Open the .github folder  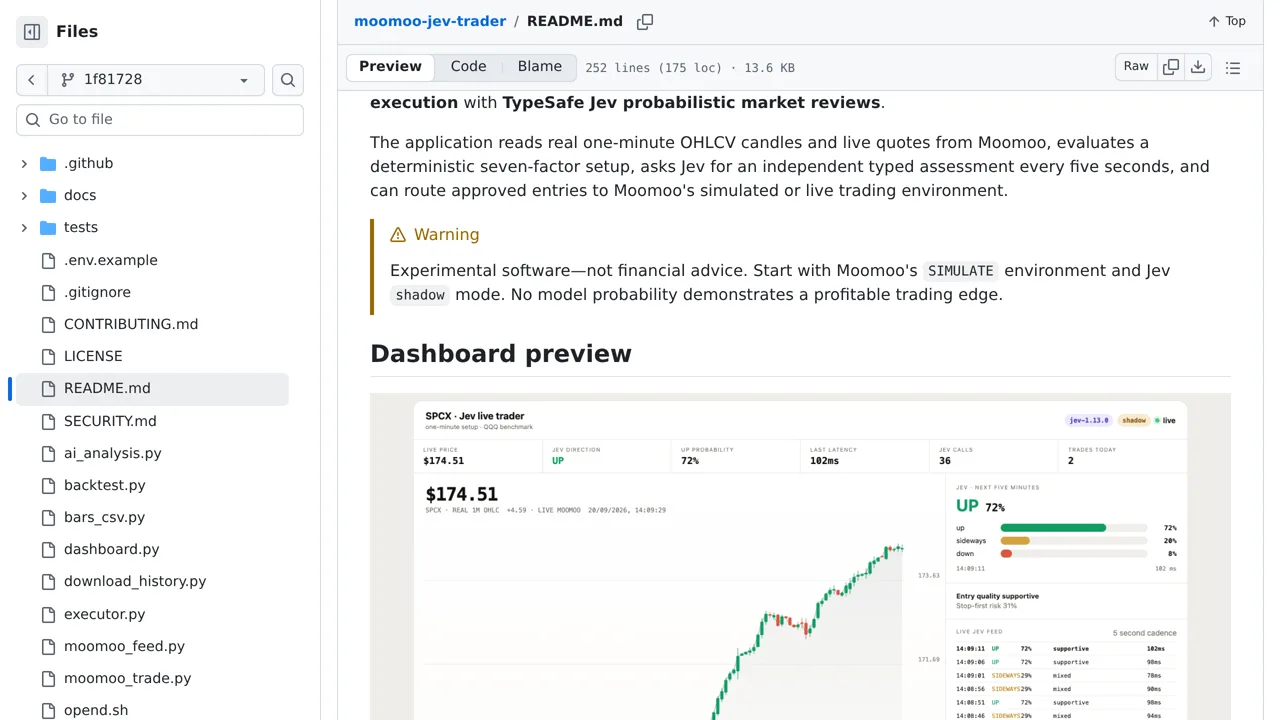point(88,163)
